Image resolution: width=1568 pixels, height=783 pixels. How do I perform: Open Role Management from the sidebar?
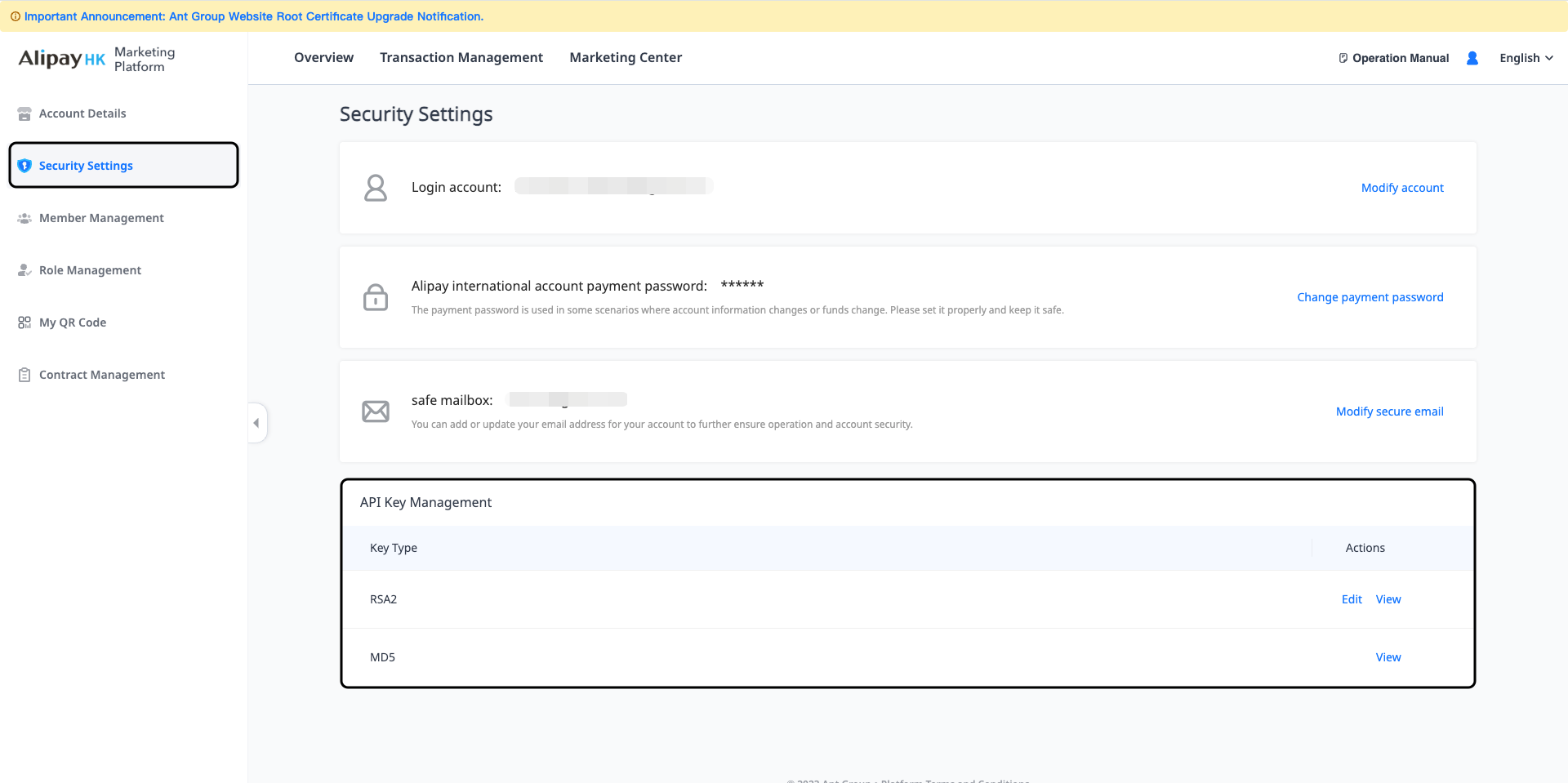click(124, 270)
